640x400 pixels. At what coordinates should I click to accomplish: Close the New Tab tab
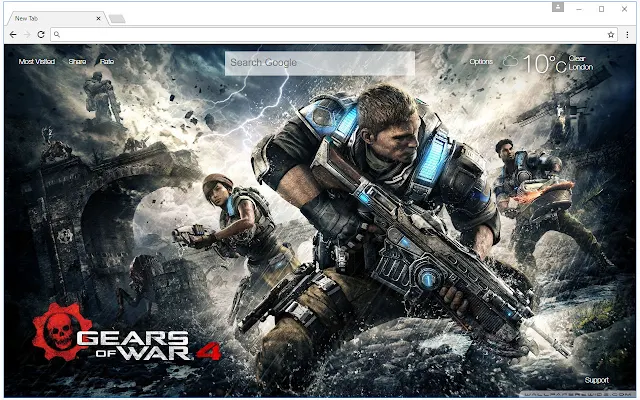coord(98,18)
